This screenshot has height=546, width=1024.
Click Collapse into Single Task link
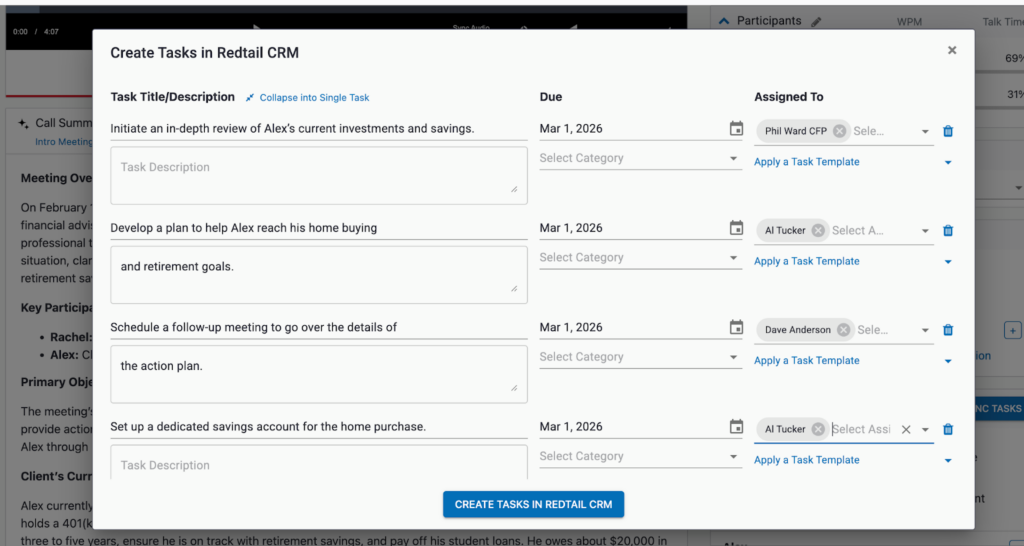(x=313, y=98)
